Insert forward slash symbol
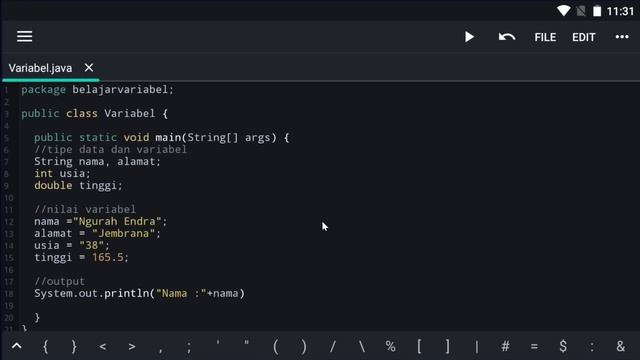Image resolution: width=640 pixels, height=360 pixels. click(333, 347)
